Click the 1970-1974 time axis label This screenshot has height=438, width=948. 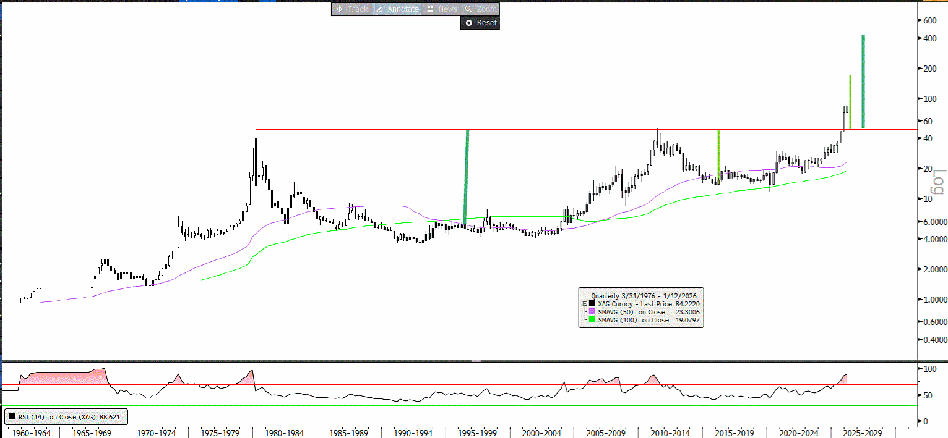(x=157, y=433)
